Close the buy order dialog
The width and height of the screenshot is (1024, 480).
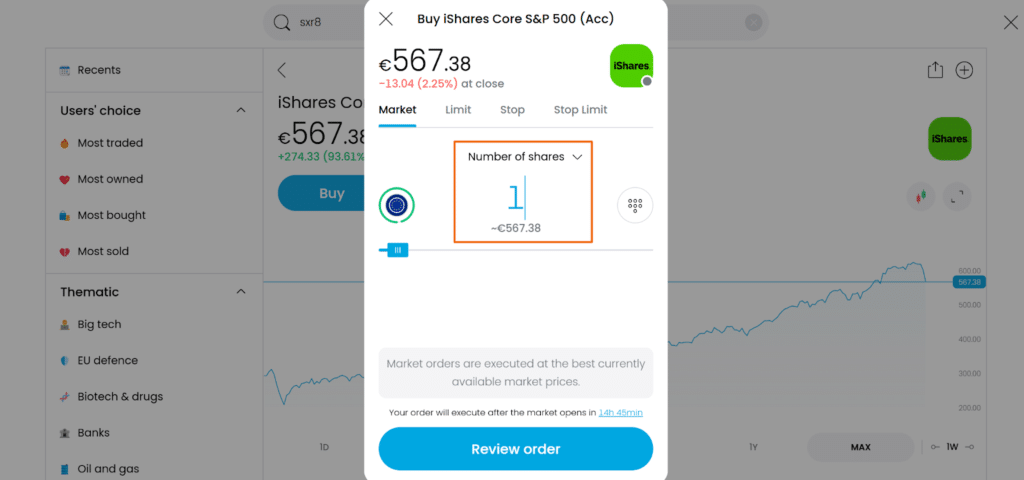pos(386,19)
